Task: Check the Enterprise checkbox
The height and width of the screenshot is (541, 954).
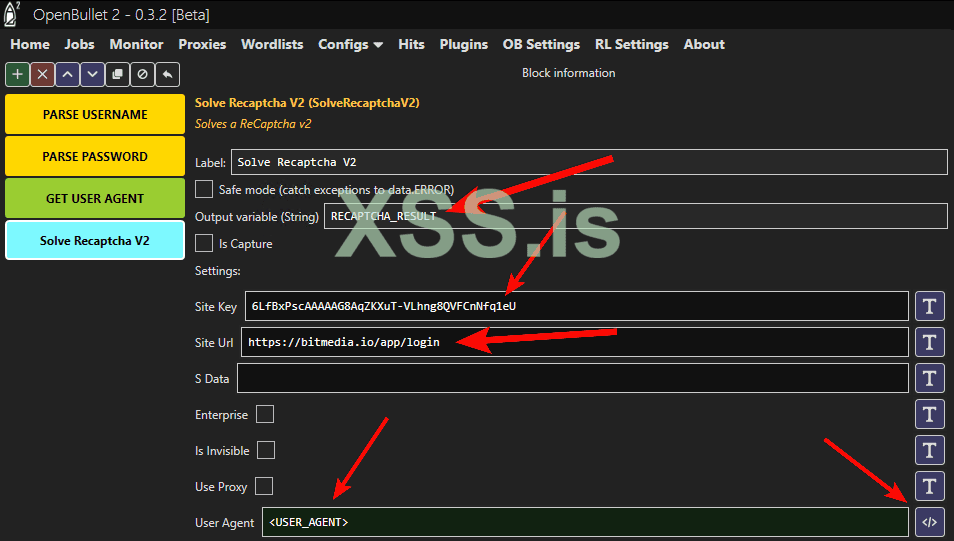Action: [x=265, y=414]
